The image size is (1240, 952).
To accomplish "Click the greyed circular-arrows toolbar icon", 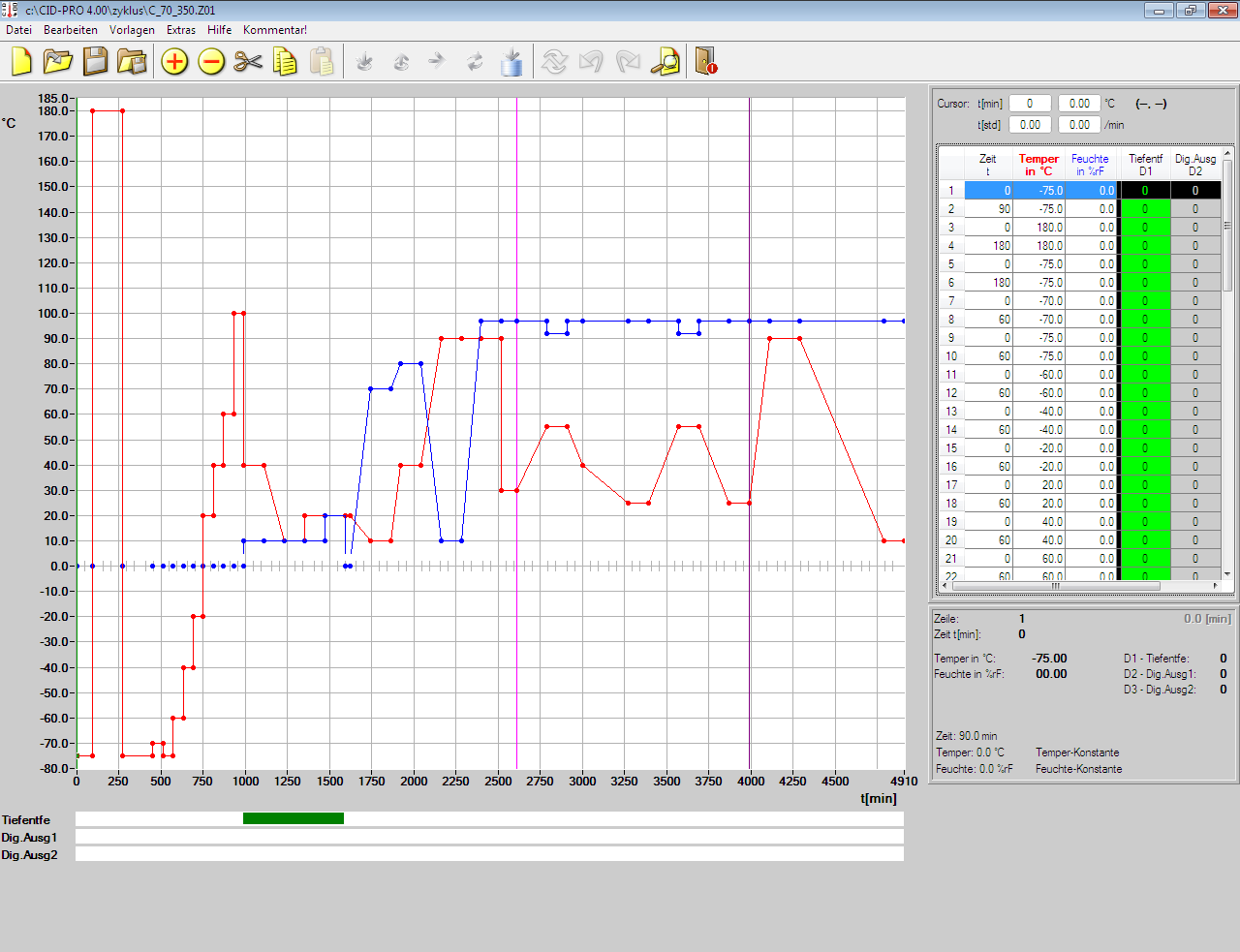I will (475, 62).
